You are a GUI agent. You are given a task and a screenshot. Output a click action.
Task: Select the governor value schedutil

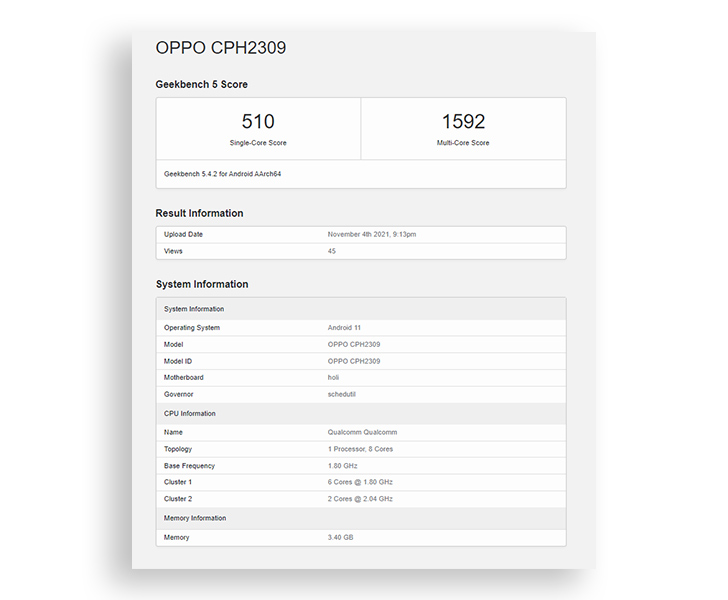point(341,394)
